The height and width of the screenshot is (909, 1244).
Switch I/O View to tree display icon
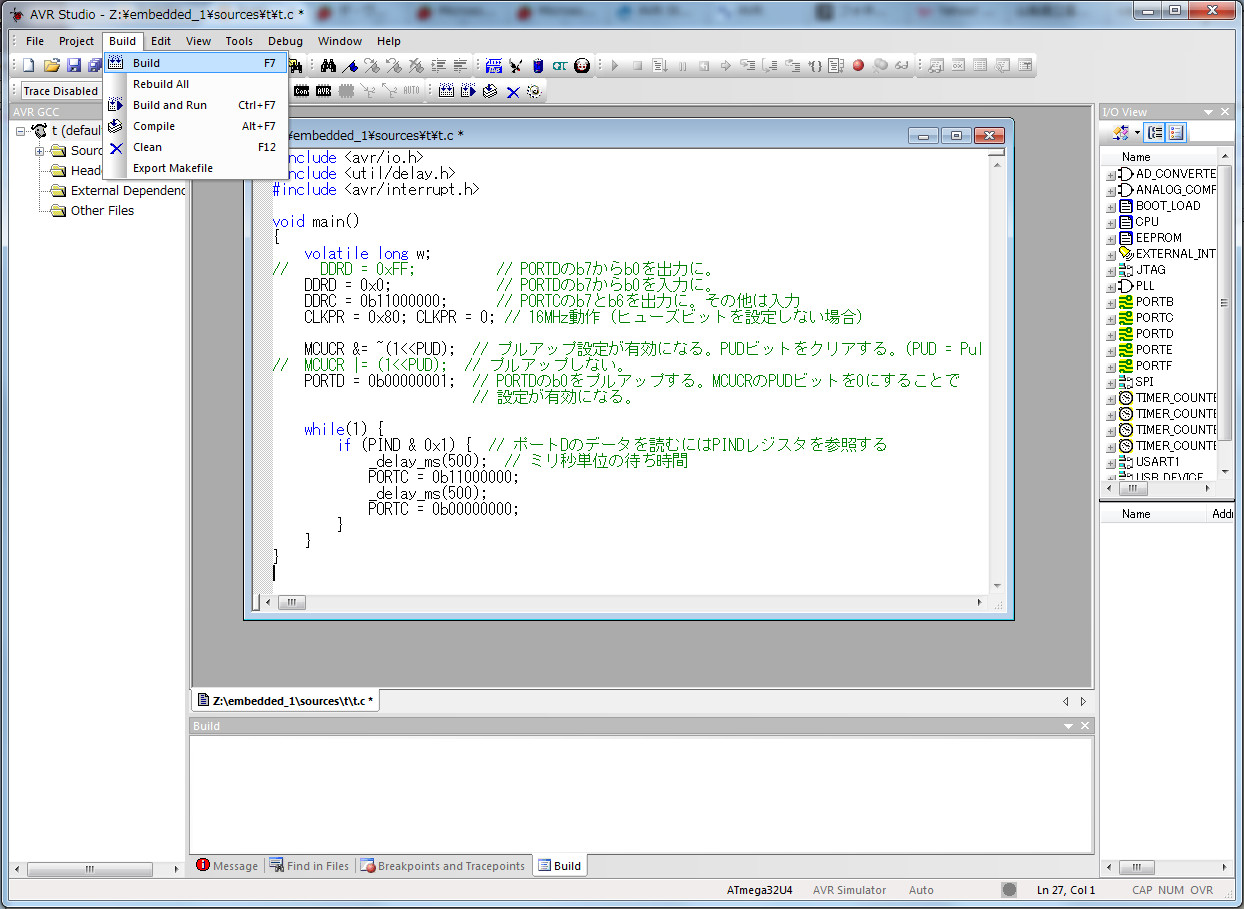(1155, 132)
